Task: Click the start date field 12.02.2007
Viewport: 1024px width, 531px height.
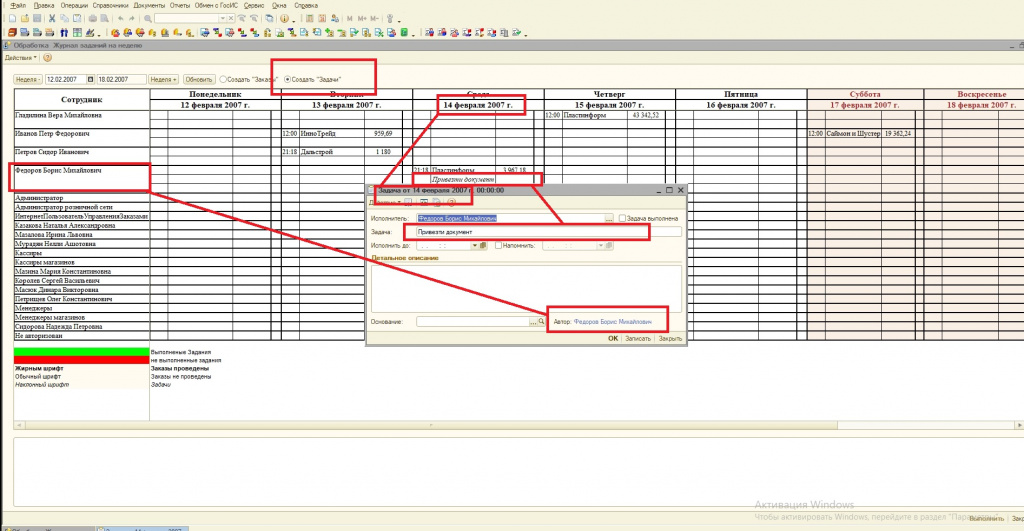Action: (x=65, y=79)
